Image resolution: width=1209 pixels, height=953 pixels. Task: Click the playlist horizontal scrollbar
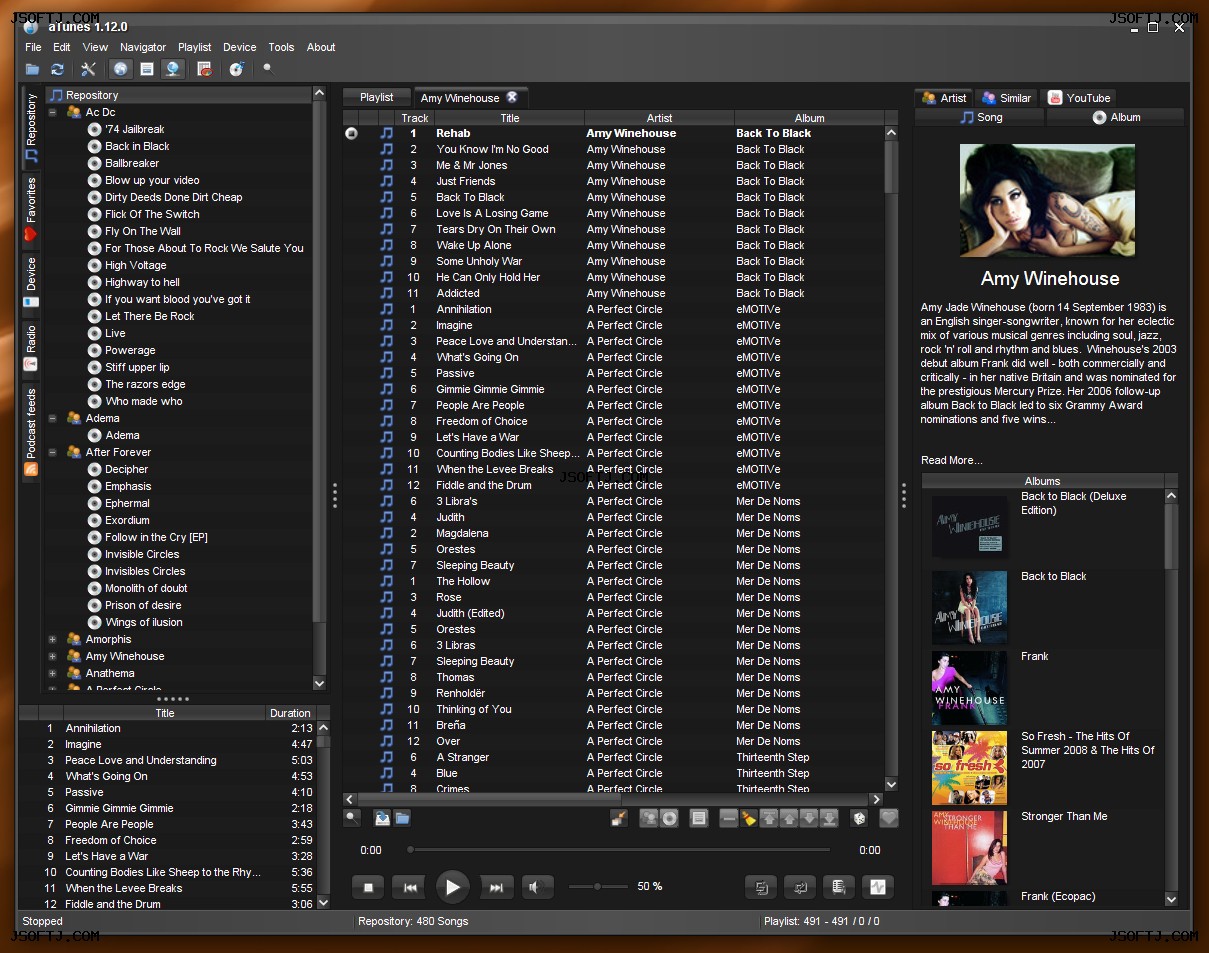613,799
